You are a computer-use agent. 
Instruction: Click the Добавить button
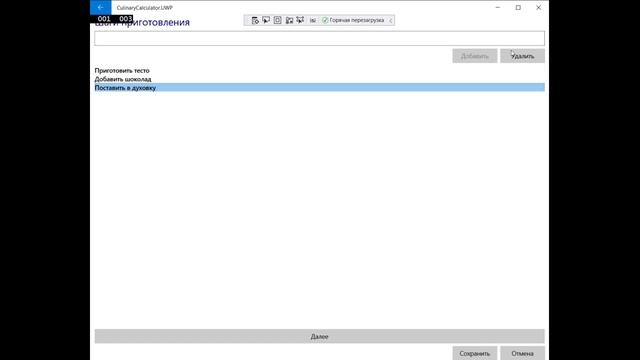click(x=474, y=56)
